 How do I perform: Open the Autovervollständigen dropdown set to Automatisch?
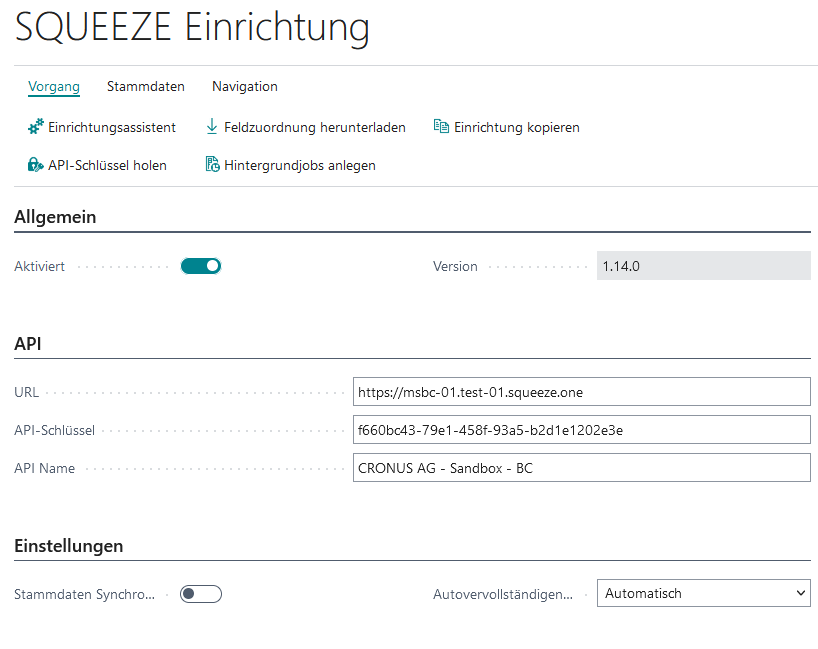tap(703, 594)
